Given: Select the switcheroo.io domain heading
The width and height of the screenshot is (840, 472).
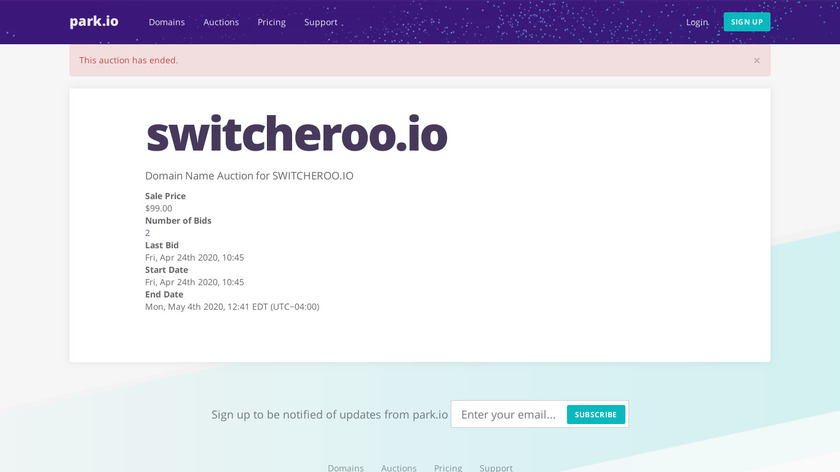Looking at the screenshot, I should 296,134.
